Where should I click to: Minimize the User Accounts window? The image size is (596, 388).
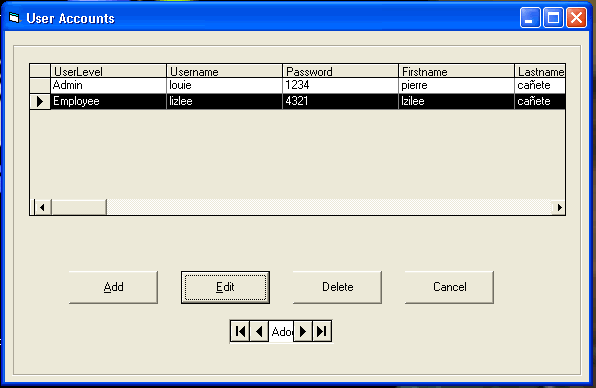tap(530, 17)
